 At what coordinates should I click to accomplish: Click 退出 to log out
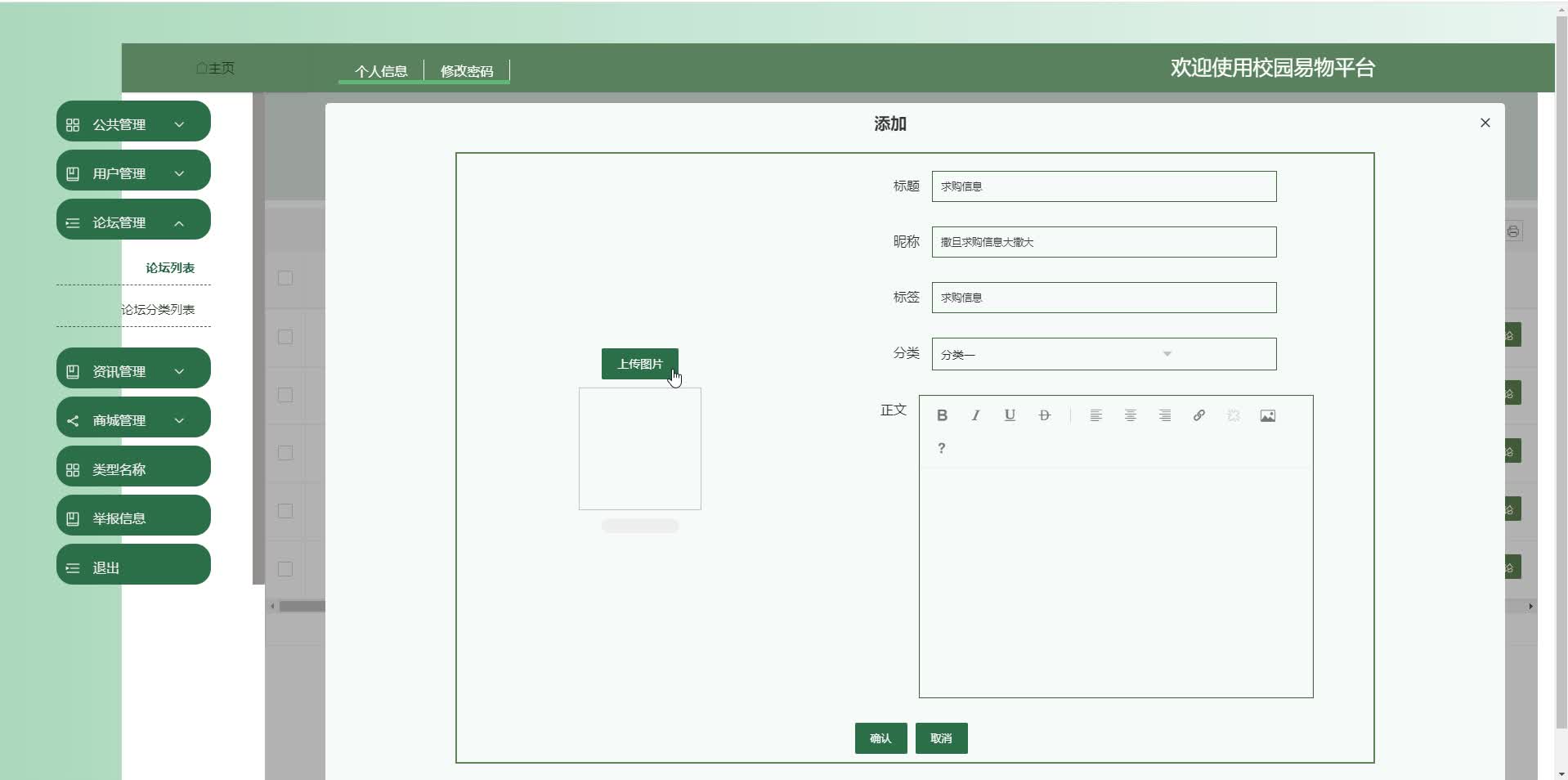tap(133, 564)
